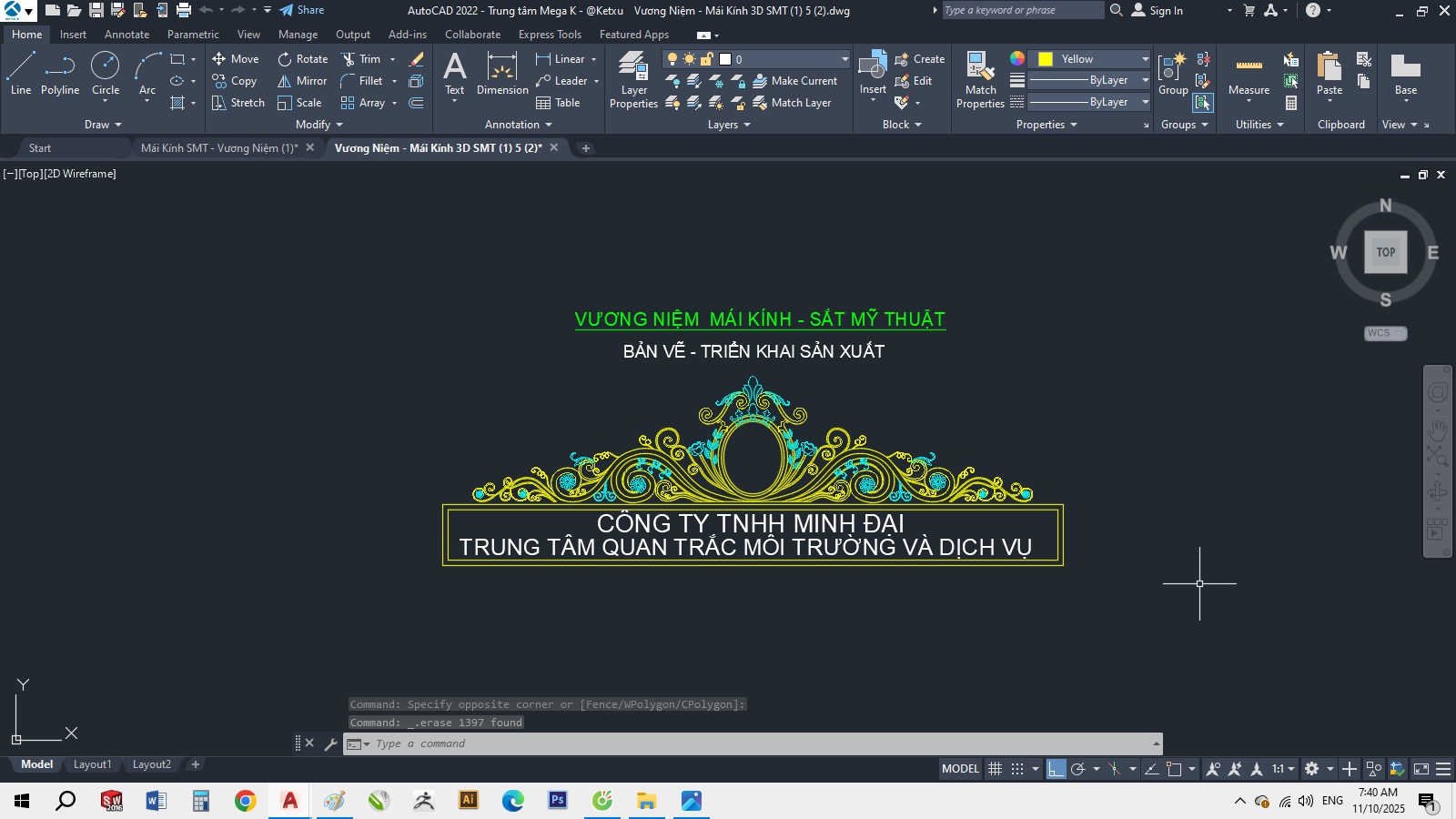Switch to Layout1 tab
The width and height of the screenshot is (1456, 819).
(92, 764)
